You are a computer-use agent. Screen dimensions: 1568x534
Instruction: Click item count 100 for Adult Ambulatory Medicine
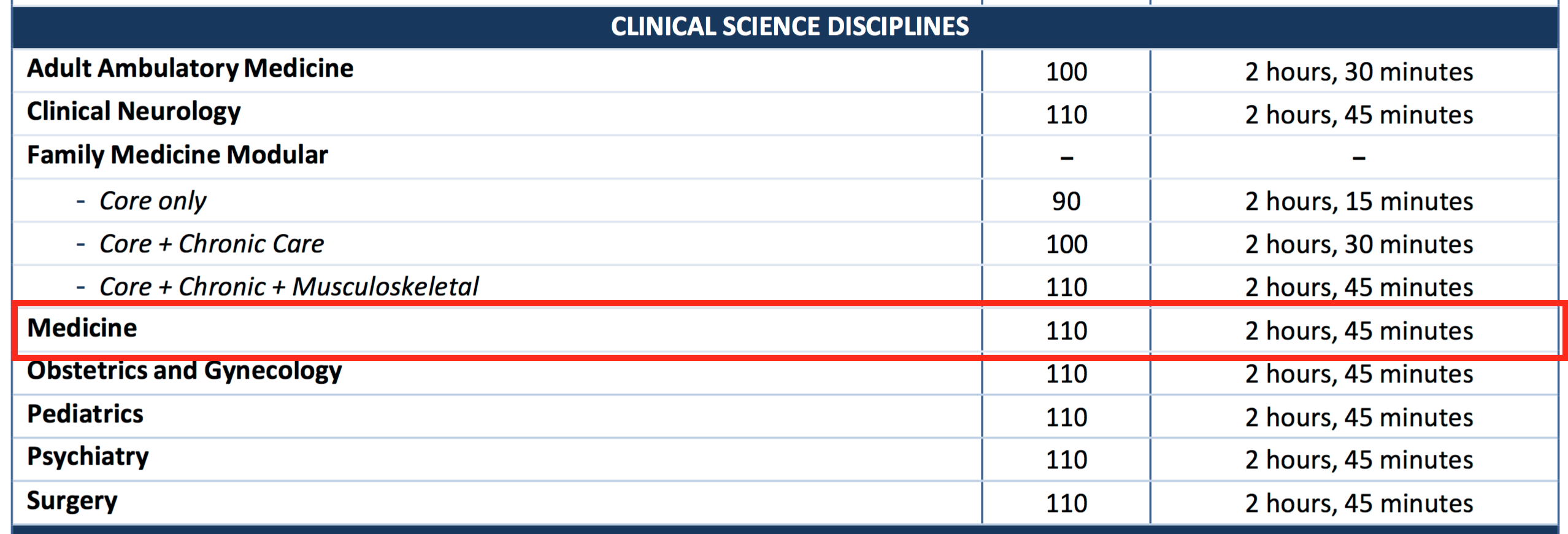[1066, 72]
